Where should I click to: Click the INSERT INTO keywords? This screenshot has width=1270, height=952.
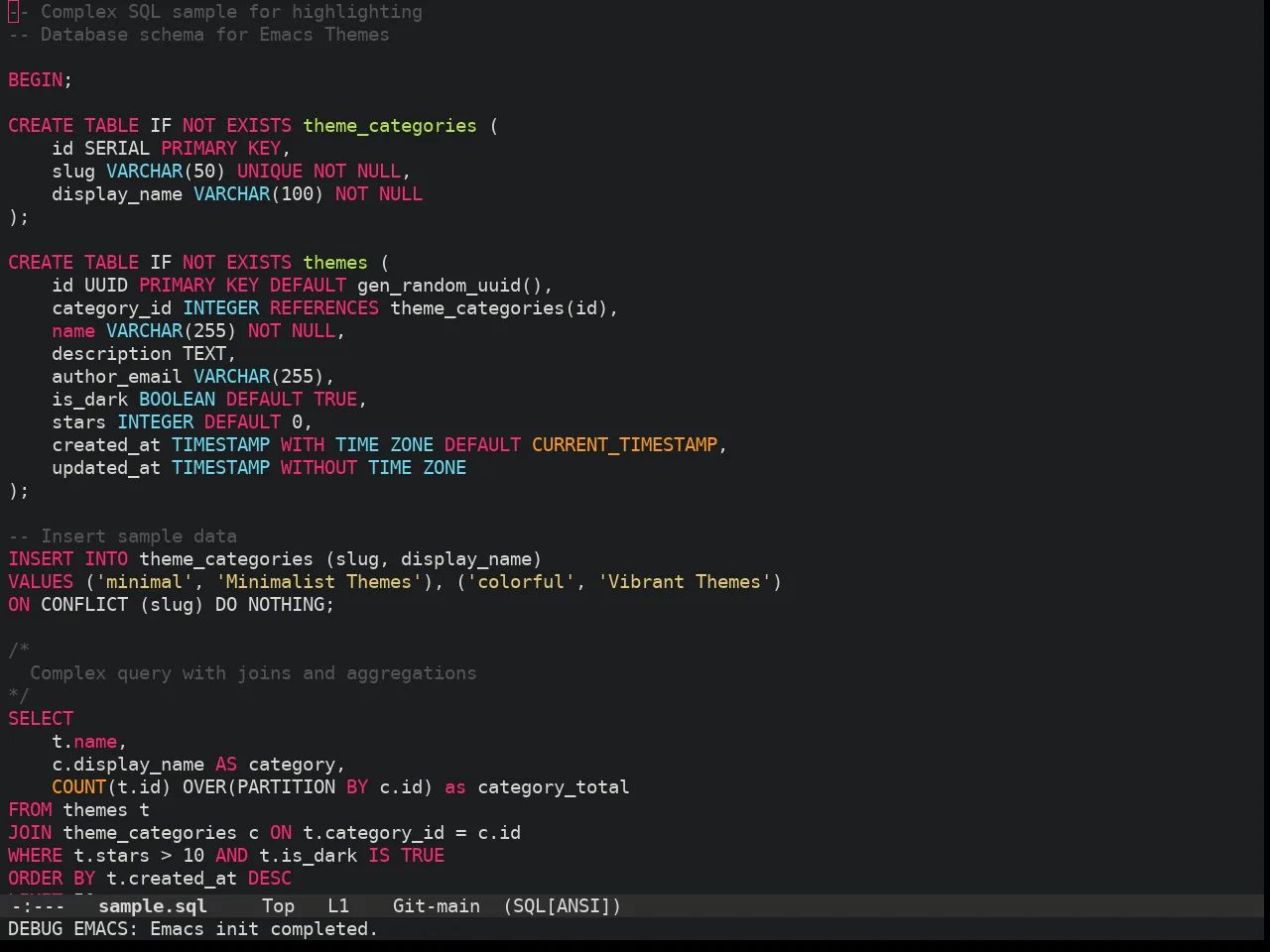(68, 559)
